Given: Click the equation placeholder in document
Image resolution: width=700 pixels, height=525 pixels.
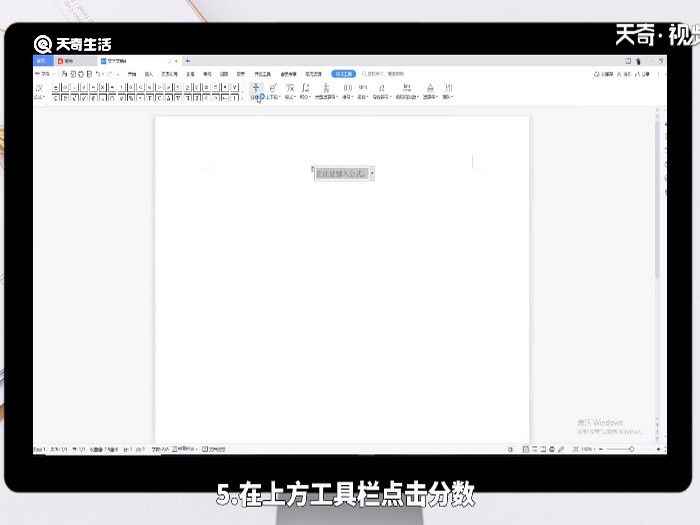Looking at the screenshot, I should 342,173.
